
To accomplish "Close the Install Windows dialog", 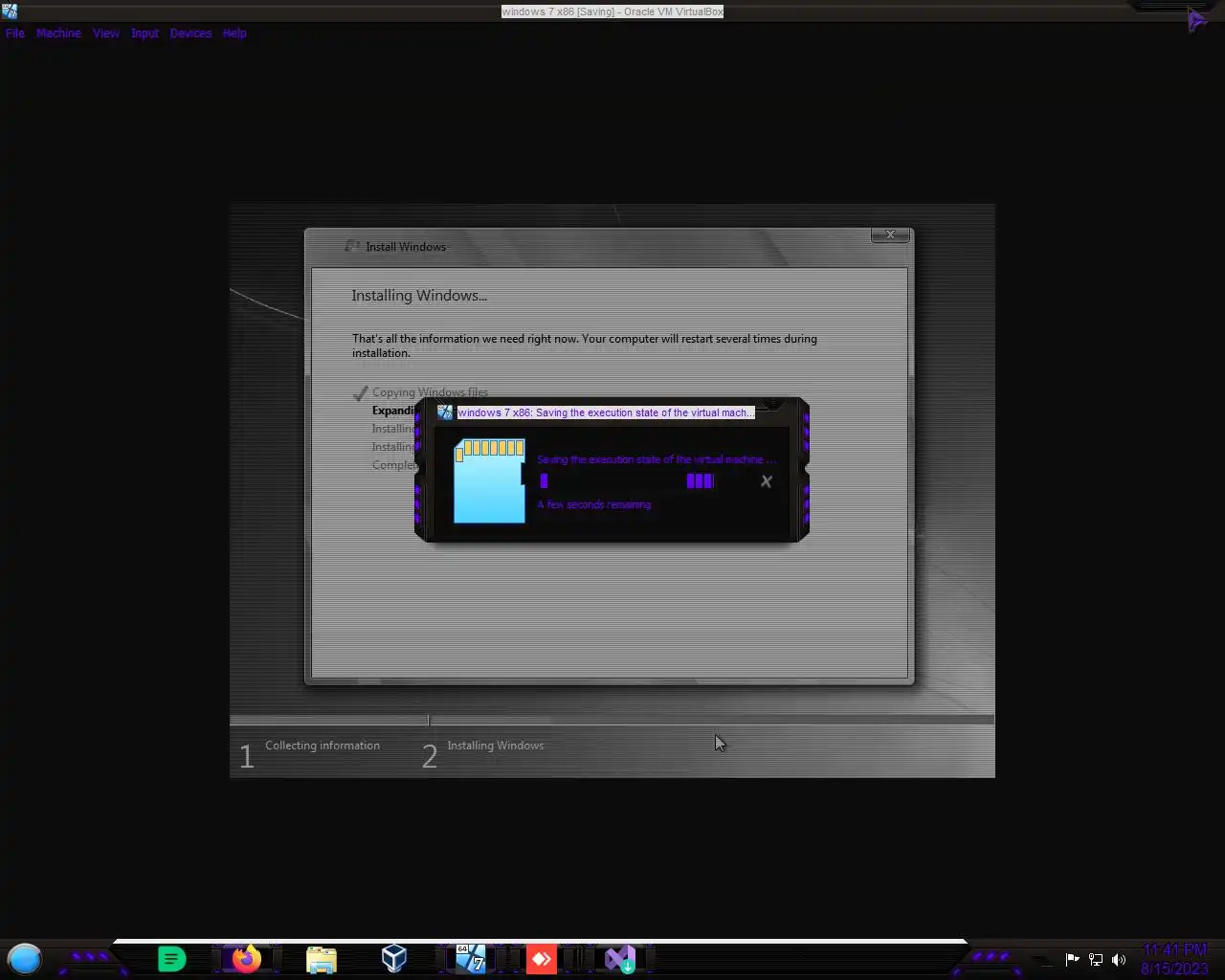I will pyautogui.click(x=890, y=234).
